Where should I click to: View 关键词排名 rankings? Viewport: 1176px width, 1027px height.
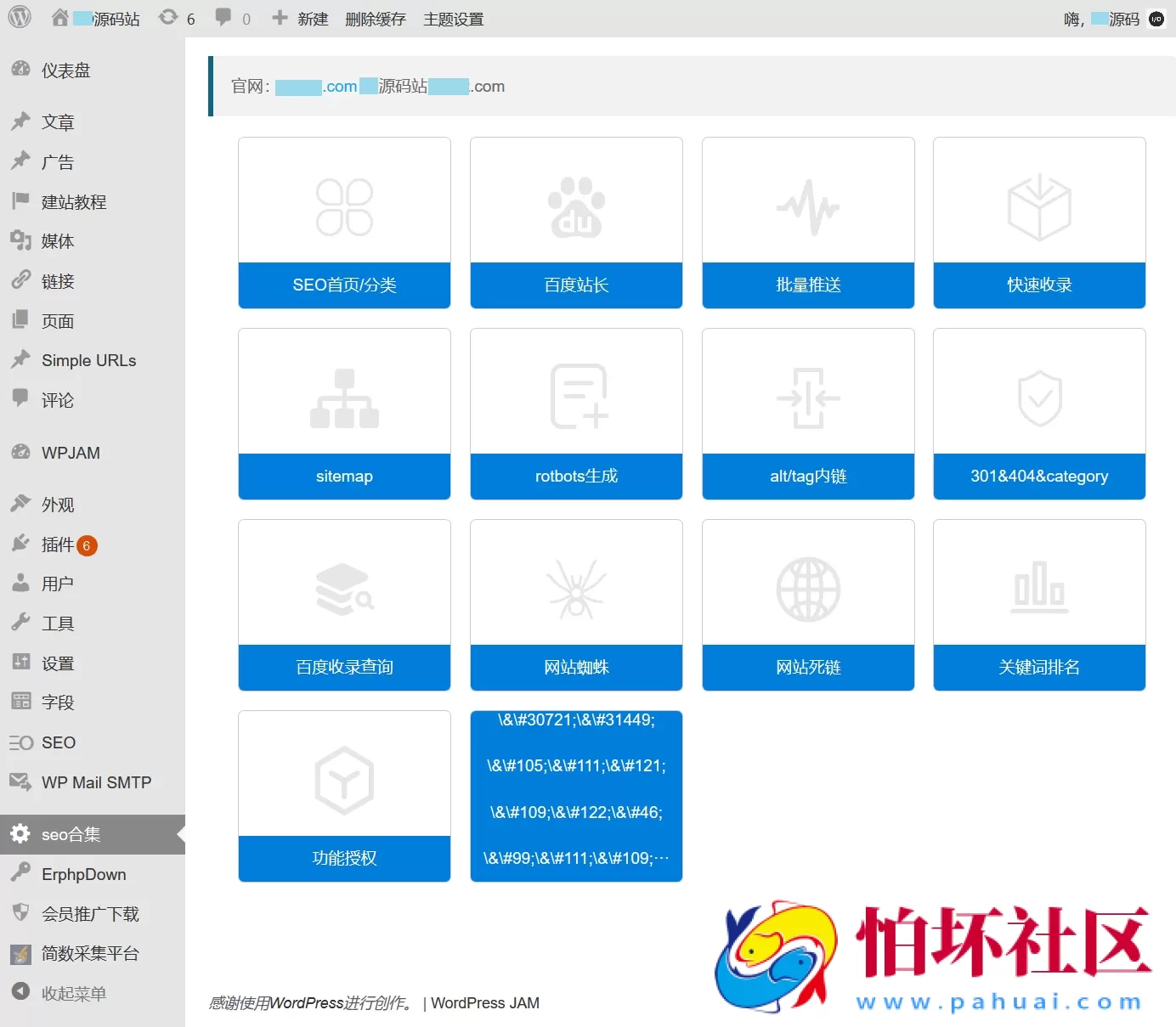pos(1038,668)
